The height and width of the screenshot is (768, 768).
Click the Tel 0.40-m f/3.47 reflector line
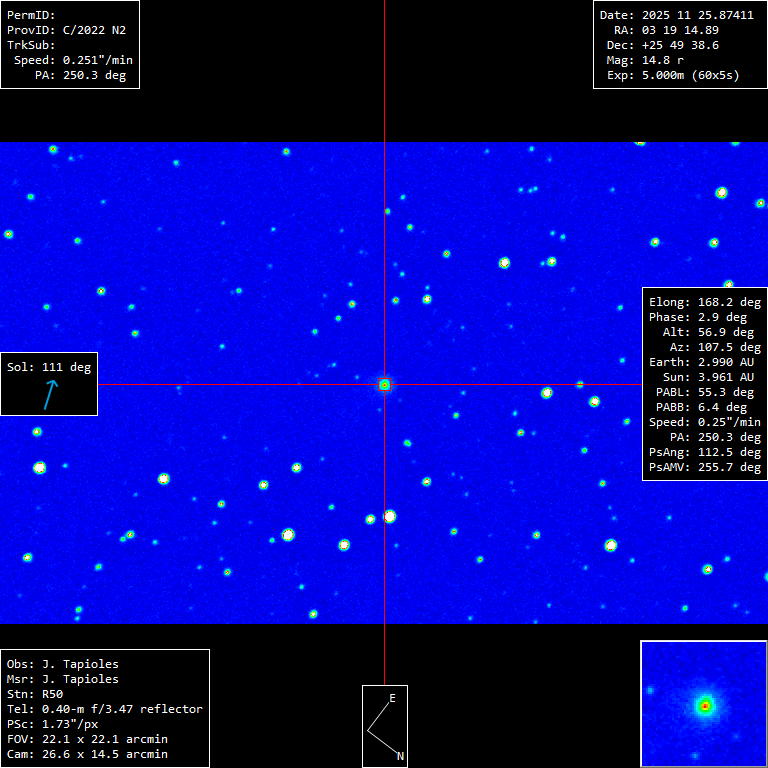pos(104,709)
